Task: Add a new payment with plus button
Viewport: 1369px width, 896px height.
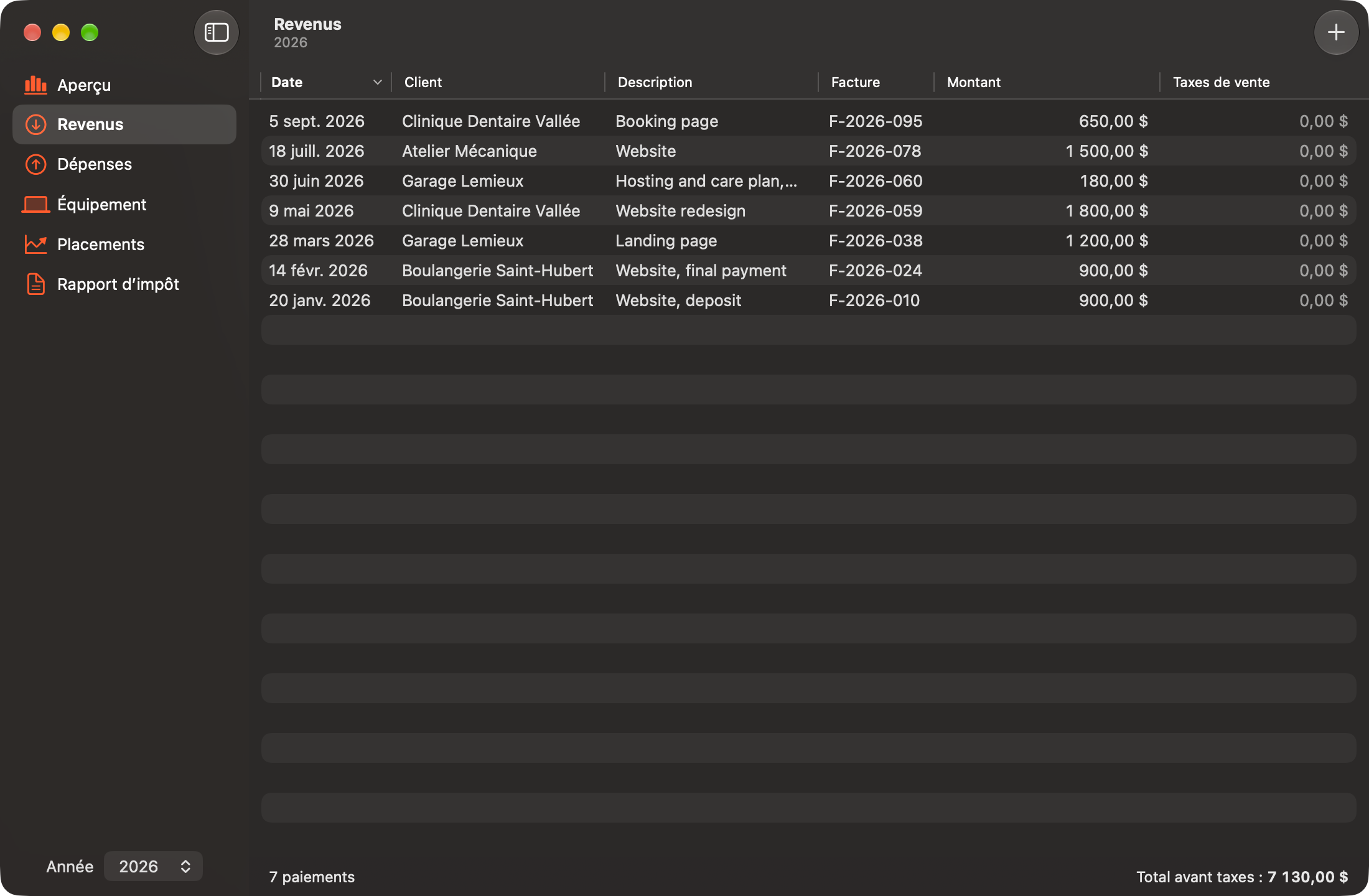Action: coord(1336,32)
